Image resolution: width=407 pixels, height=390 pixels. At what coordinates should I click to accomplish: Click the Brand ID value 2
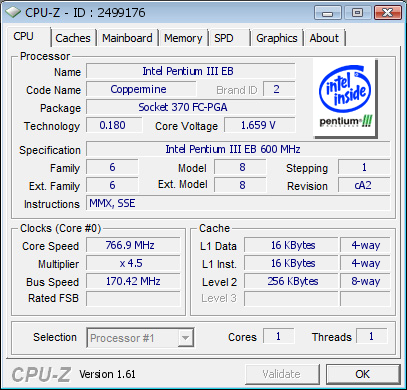[x=279, y=89]
